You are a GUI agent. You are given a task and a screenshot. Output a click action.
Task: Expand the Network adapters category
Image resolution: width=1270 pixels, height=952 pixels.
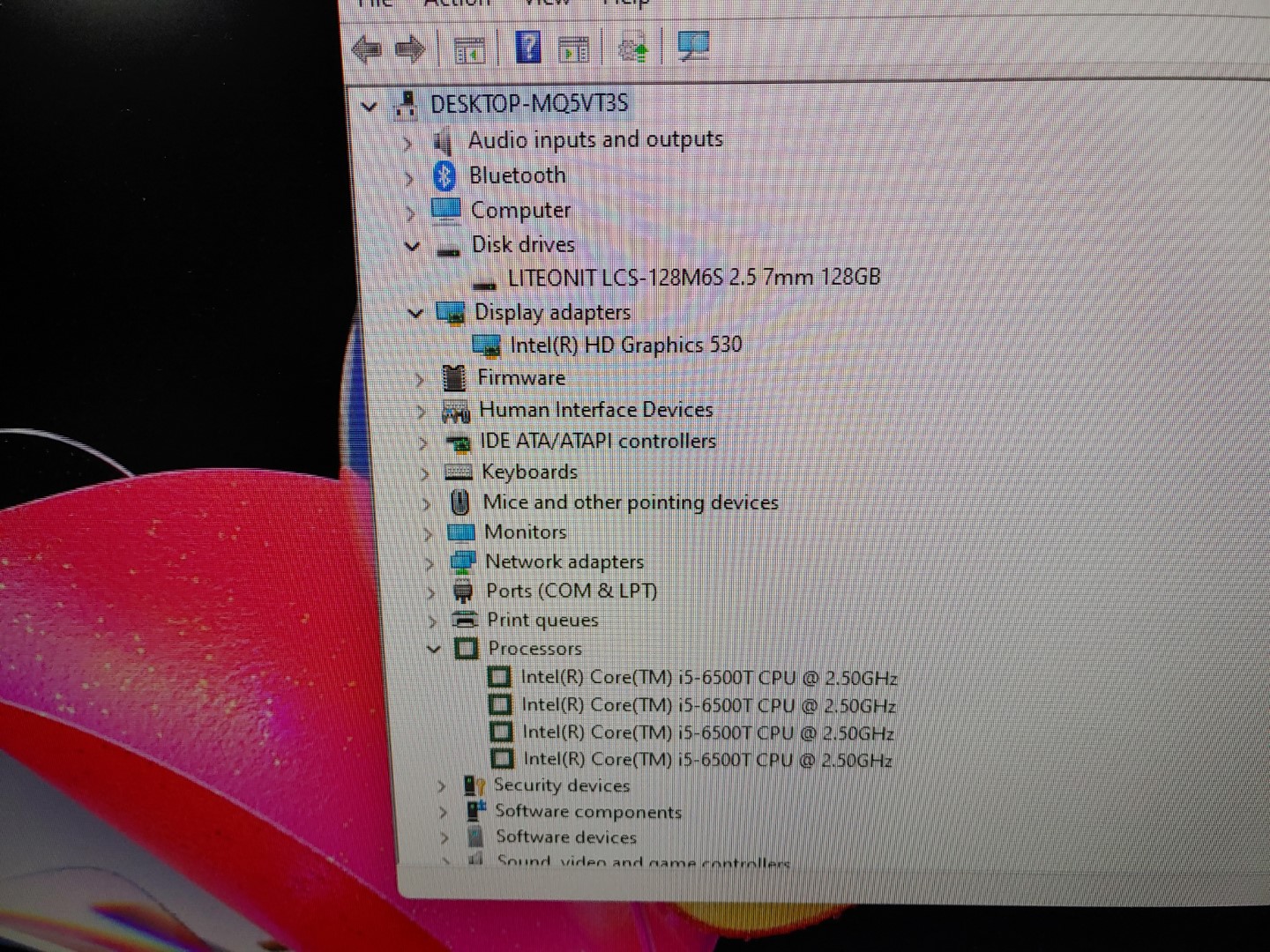tap(430, 563)
